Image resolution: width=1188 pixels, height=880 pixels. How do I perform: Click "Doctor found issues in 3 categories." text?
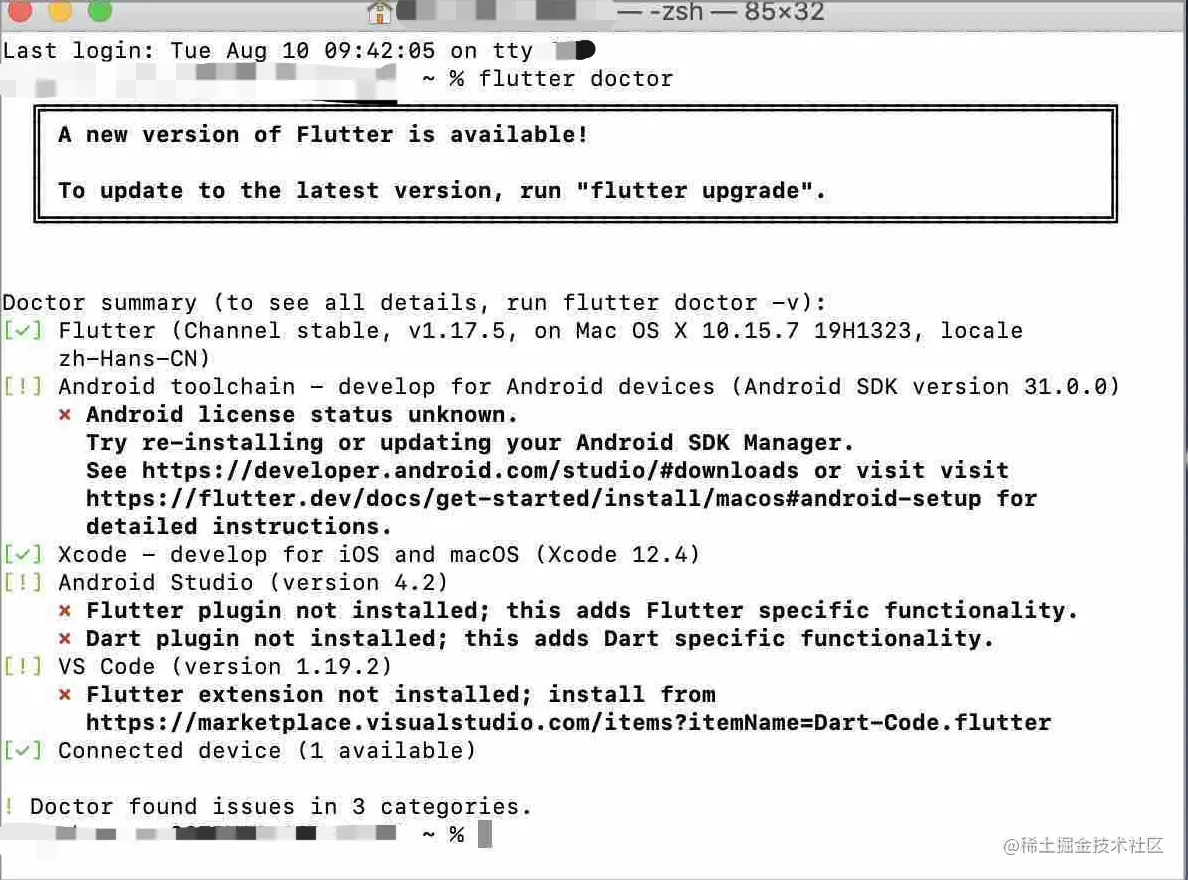[x=281, y=807]
